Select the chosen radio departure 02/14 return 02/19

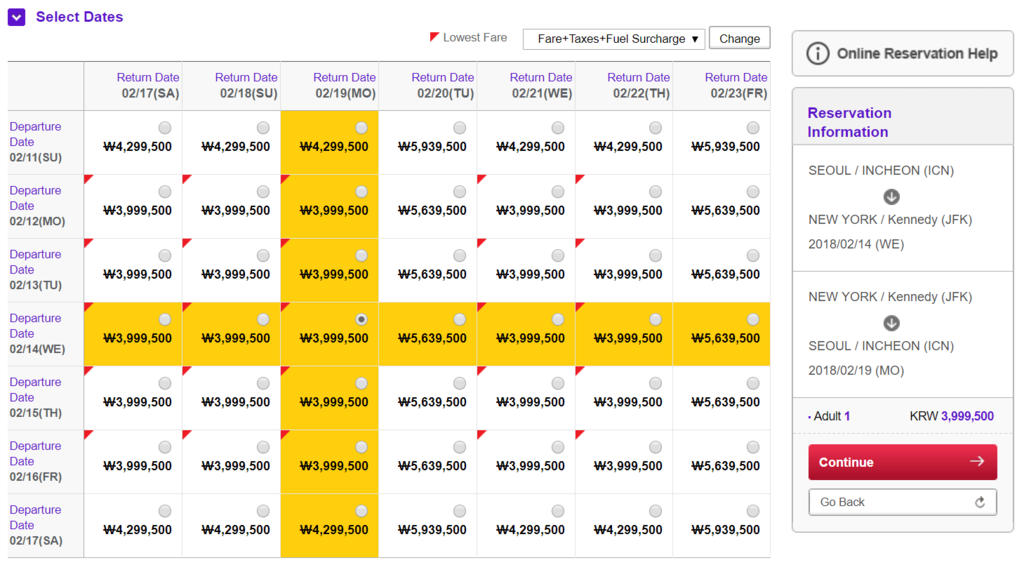pos(361,319)
